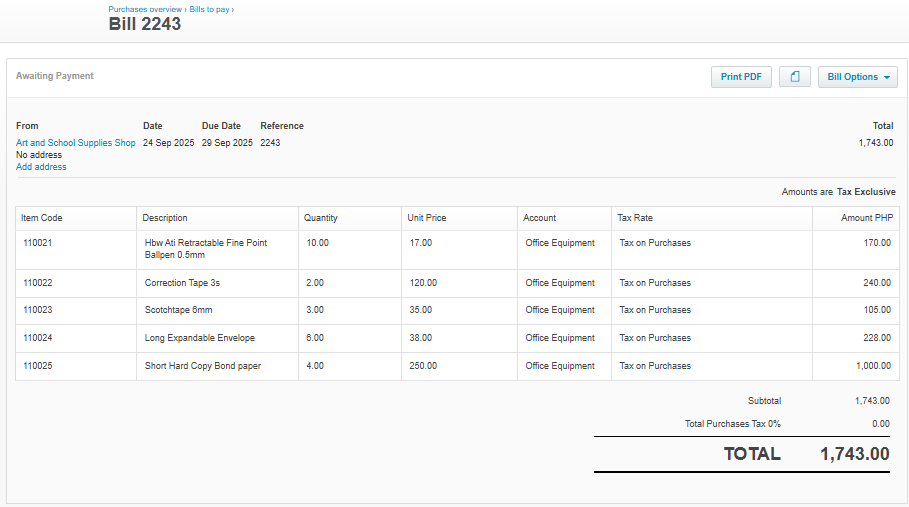Click the copy bill icon button
Image resolution: width=909 pixels, height=507 pixels.
pyautogui.click(x=795, y=77)
